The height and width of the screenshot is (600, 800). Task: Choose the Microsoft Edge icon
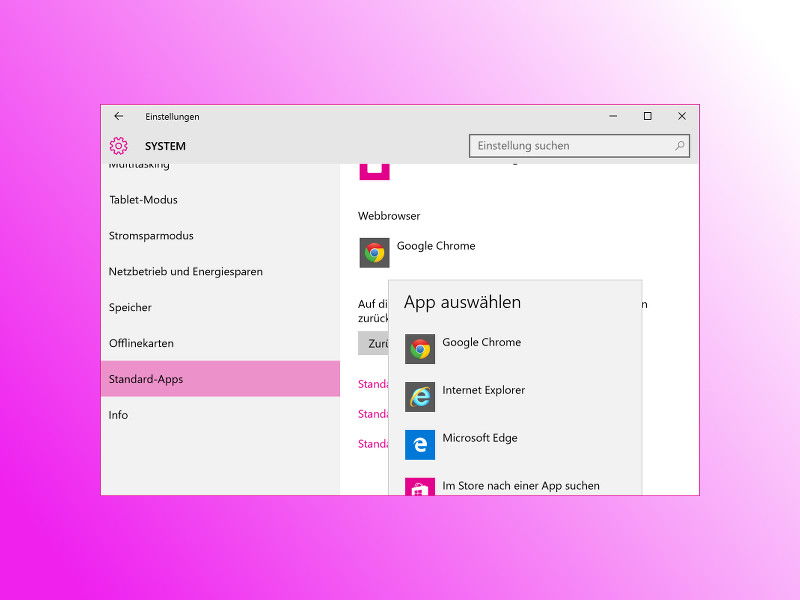[x=420, y=445]
